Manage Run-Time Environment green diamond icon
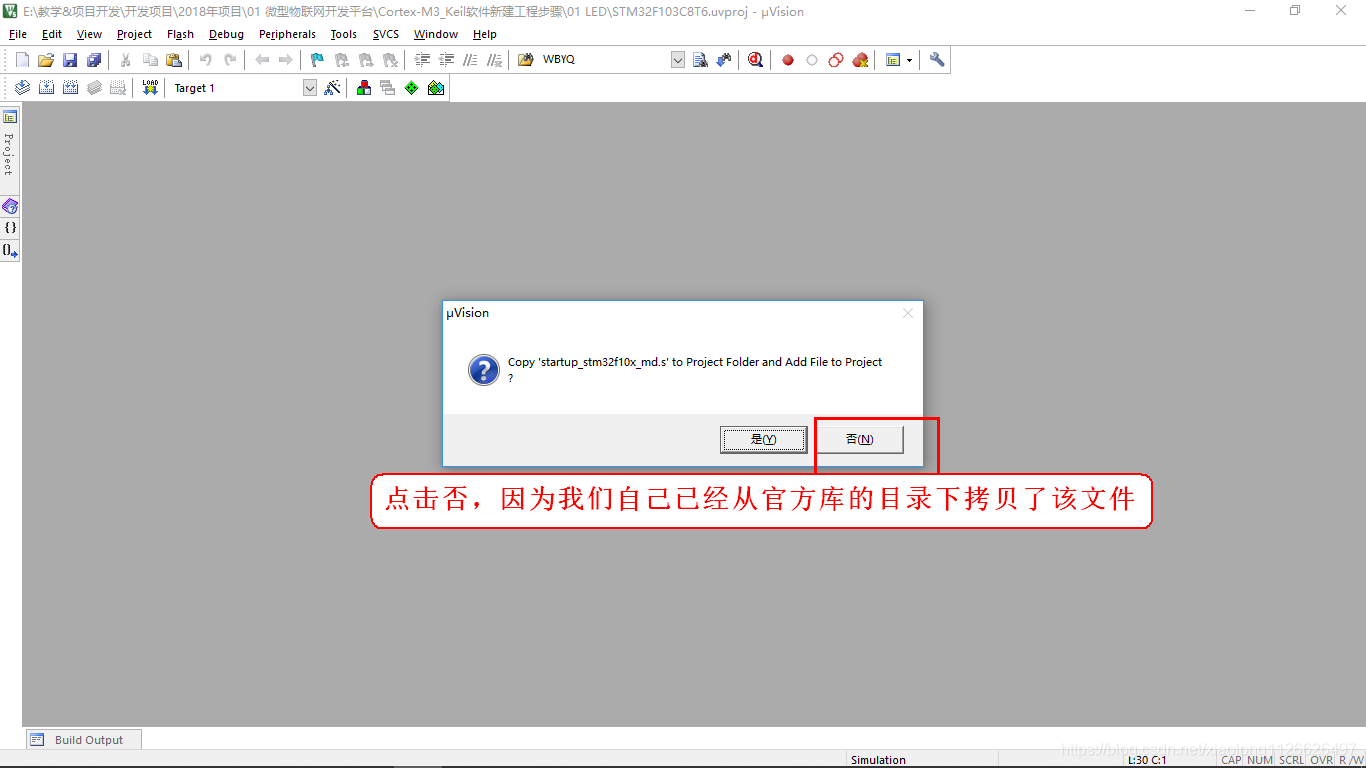 tap(412, 88)
